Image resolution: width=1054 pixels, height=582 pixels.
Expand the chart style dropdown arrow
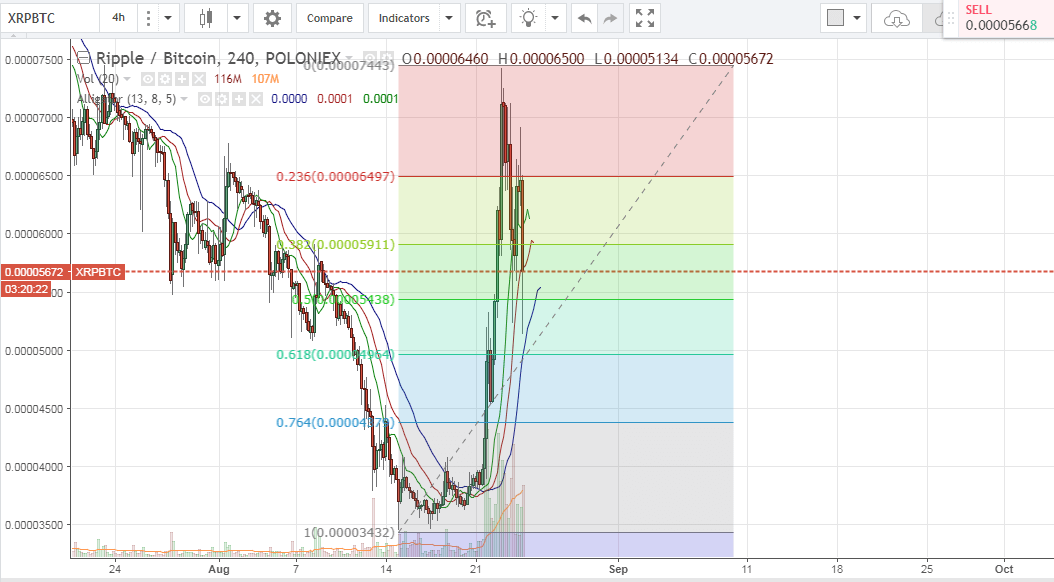tap(237, 18)
